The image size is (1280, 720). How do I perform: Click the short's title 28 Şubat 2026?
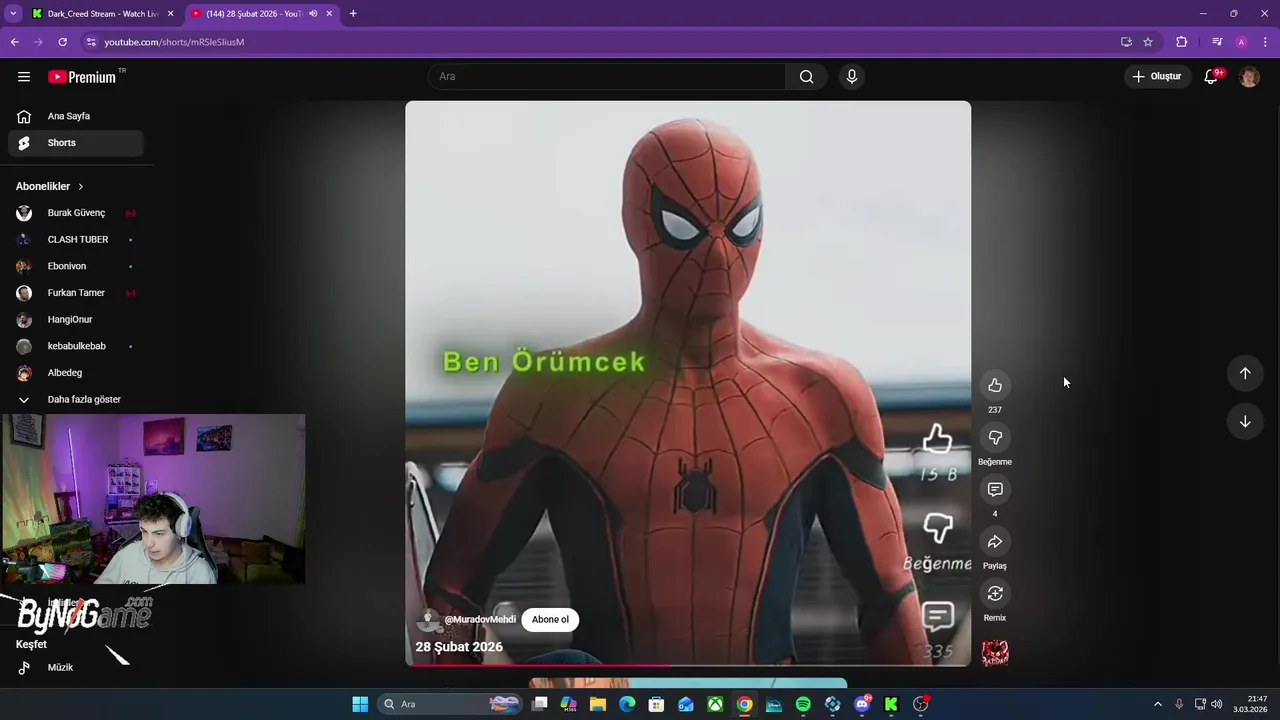pos(459,647)
